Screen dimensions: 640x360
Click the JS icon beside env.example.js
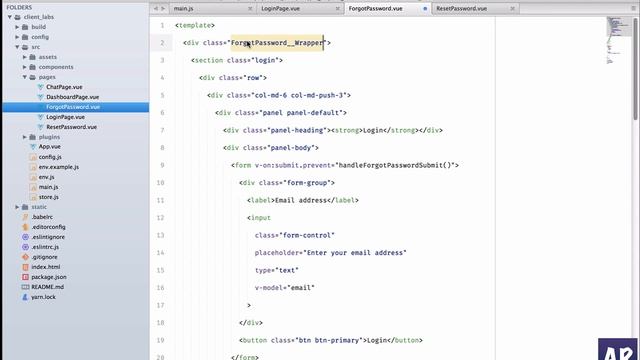click(33, 167)
